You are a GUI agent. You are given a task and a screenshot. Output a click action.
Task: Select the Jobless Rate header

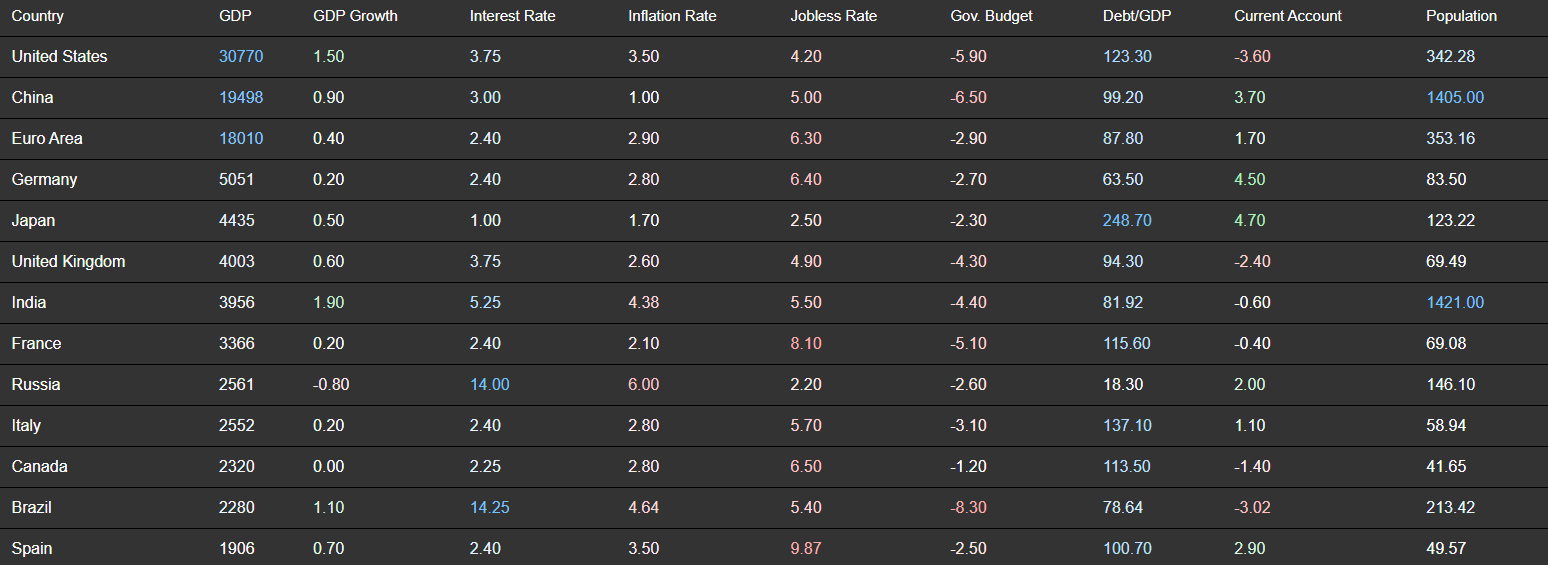(x=833, y=16)
